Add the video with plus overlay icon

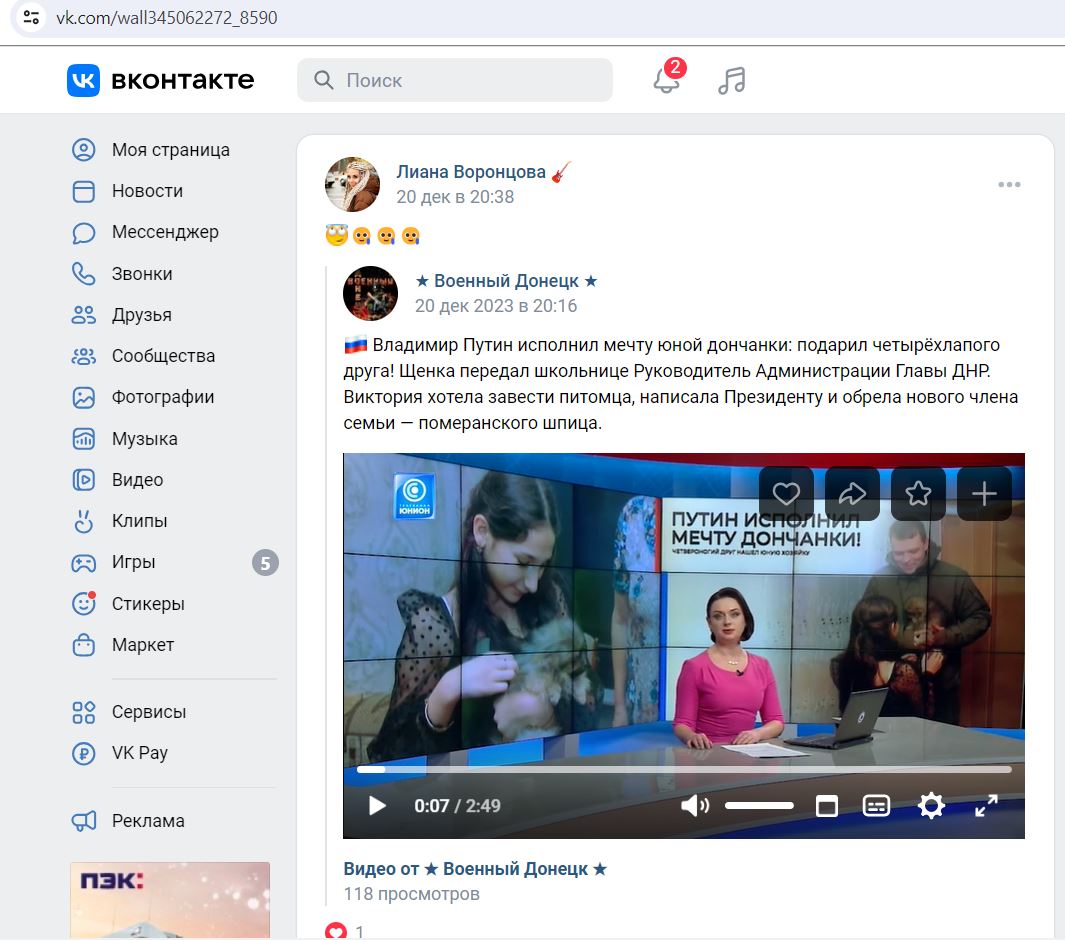(x=983, y=494)
